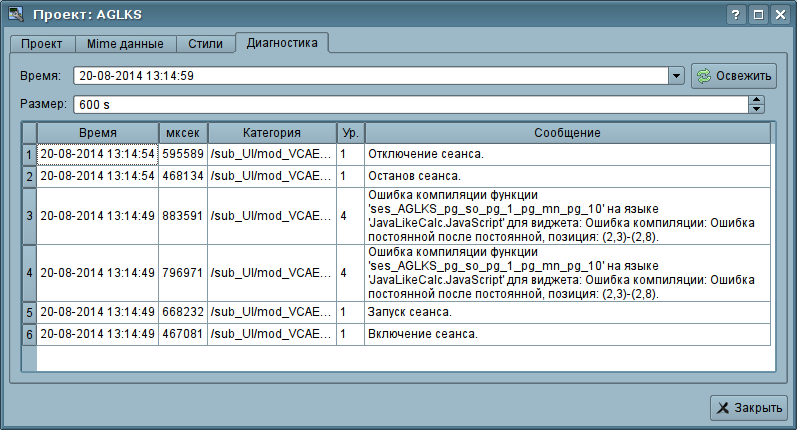Click the title bar help question mark

tap(736, 15)
